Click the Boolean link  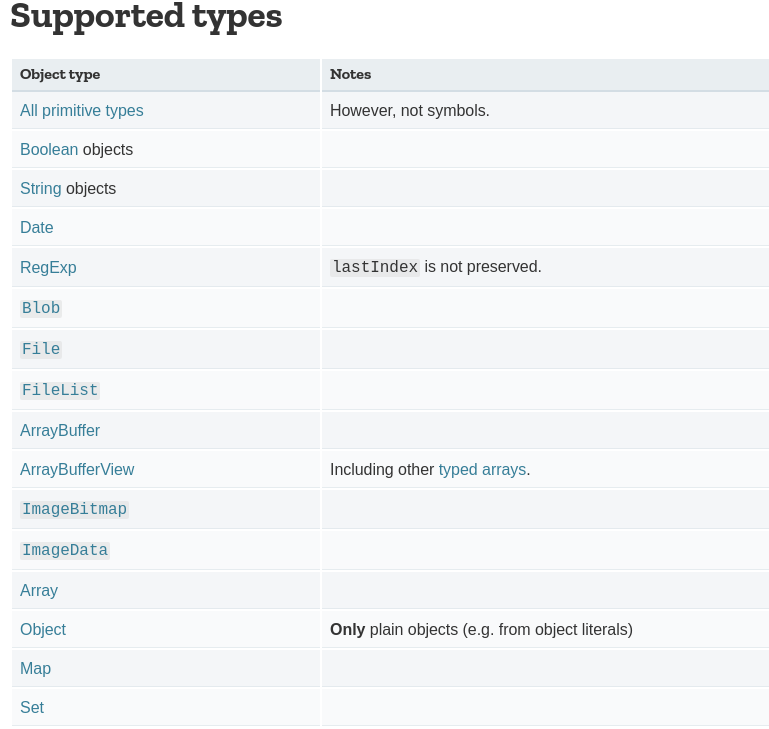(x=49, y=150)
